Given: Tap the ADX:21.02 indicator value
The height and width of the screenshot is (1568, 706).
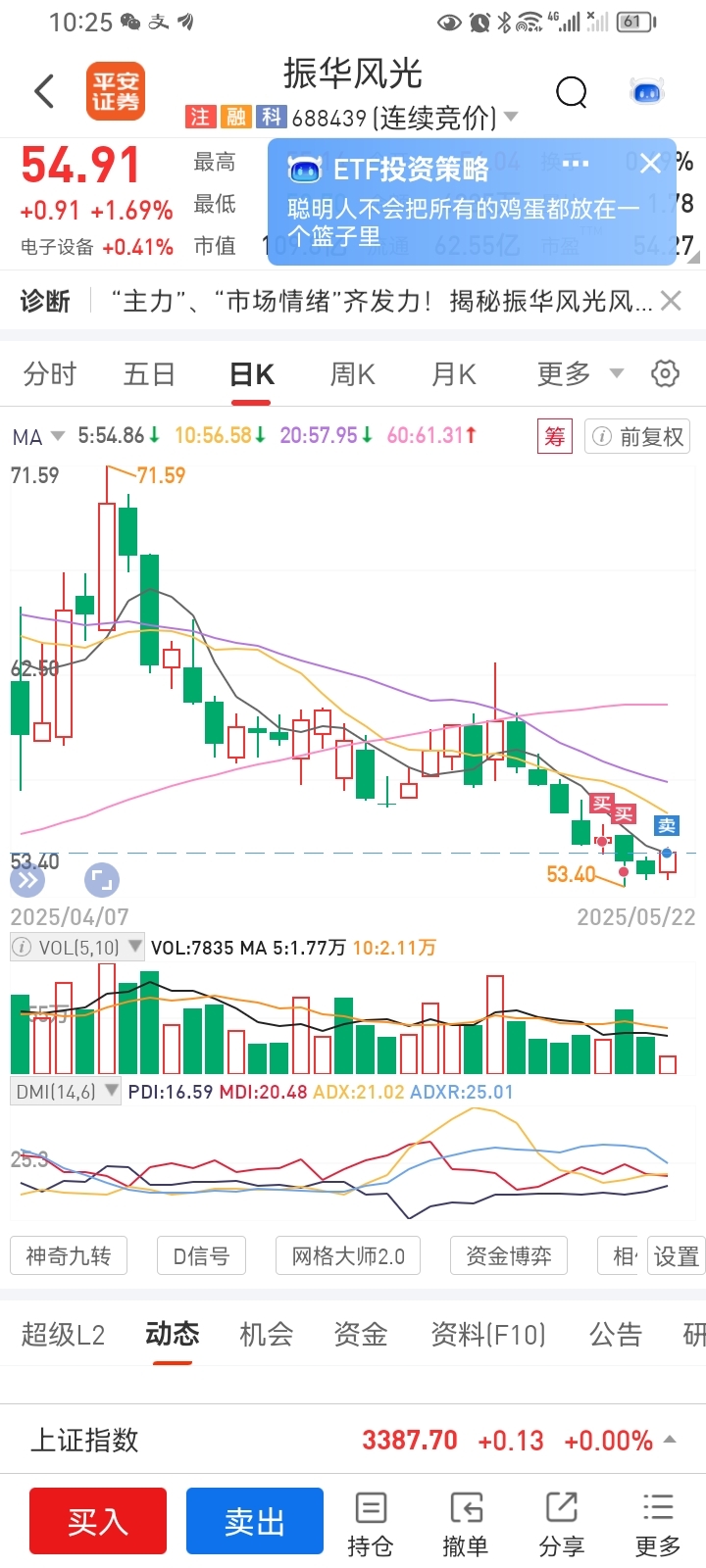Looking at the screenshot, I should tap(359, 1092).
